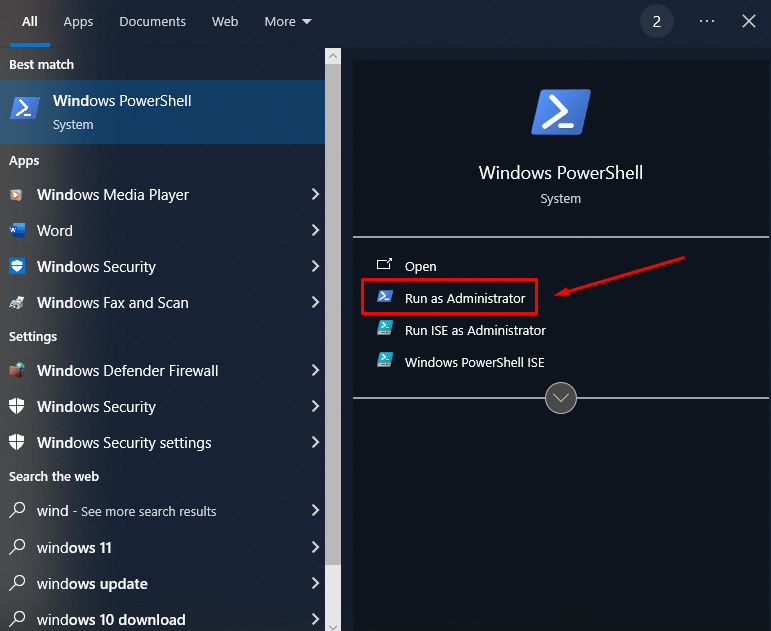771x631 pixels.
Task: Click the blue Windows Security shield icon under Apps
Action: [x=17, y=267]
